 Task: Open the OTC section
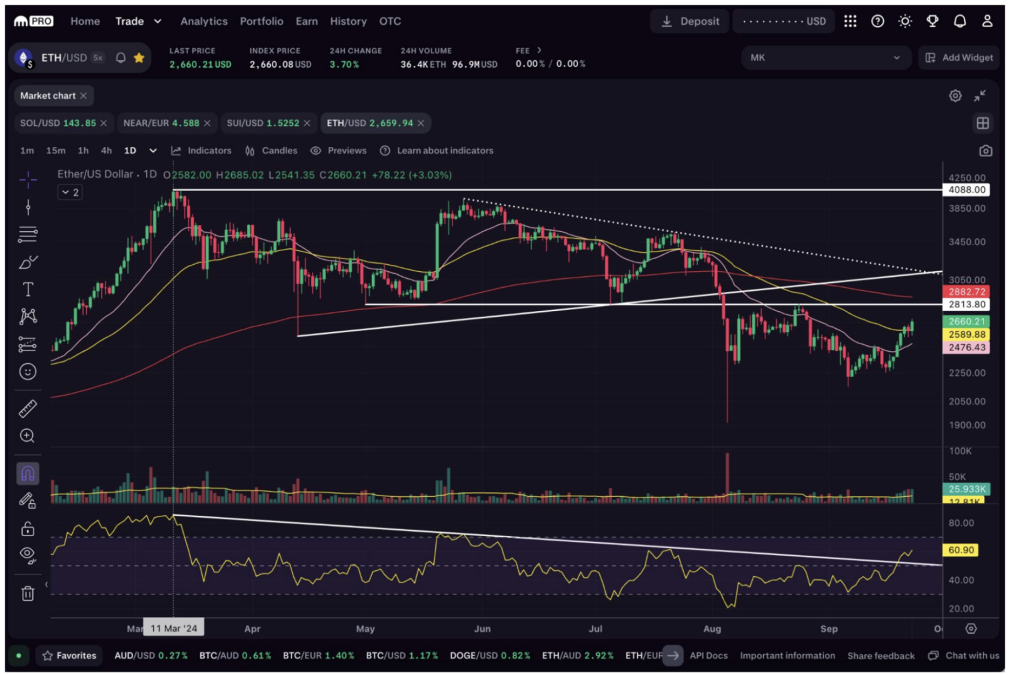[x=390, y=21]
